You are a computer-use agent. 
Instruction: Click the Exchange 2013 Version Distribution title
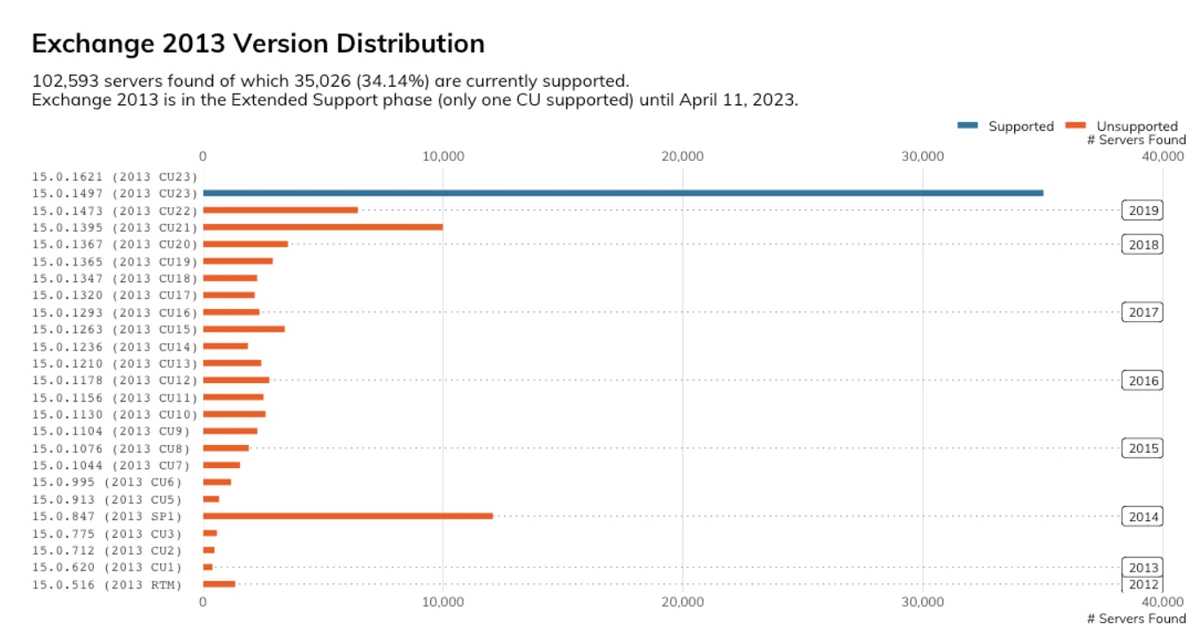tap(258, 44)
